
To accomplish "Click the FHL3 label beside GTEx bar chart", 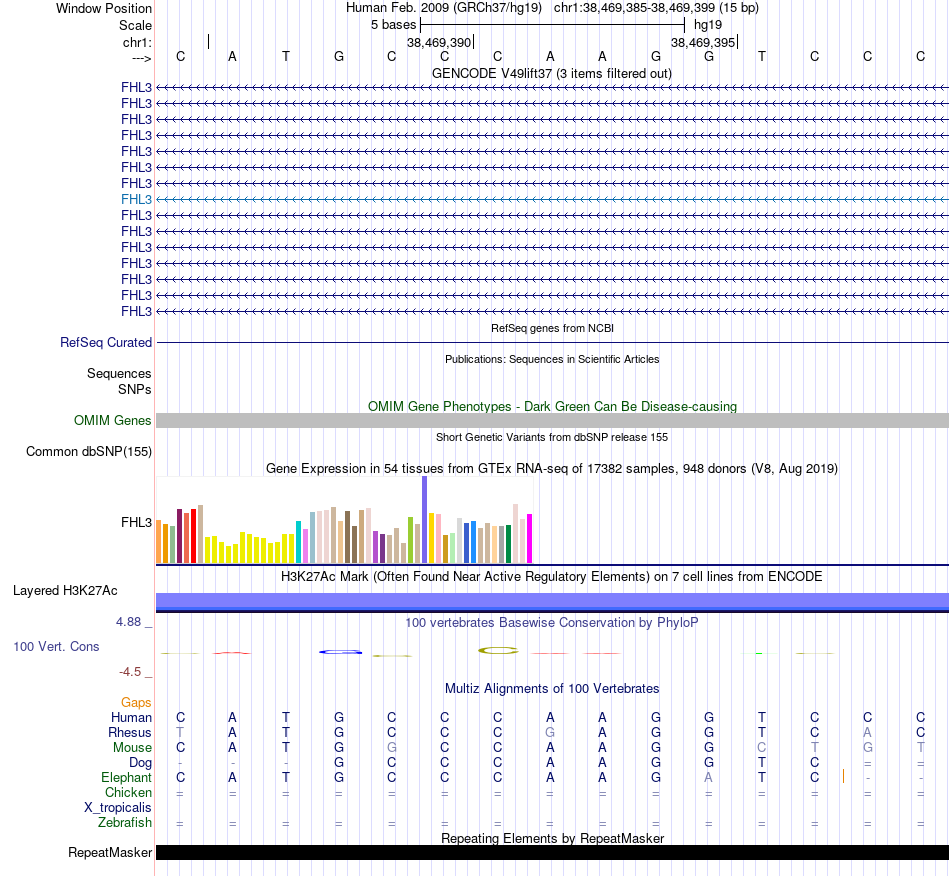I will pyautogui.click(x=136, y=522).
